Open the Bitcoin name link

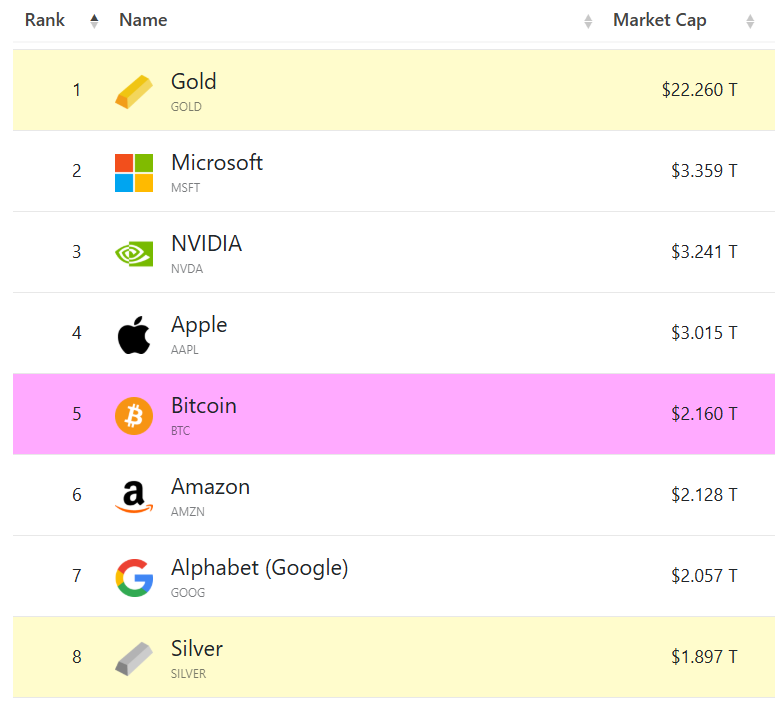click(x=204, y=406)
